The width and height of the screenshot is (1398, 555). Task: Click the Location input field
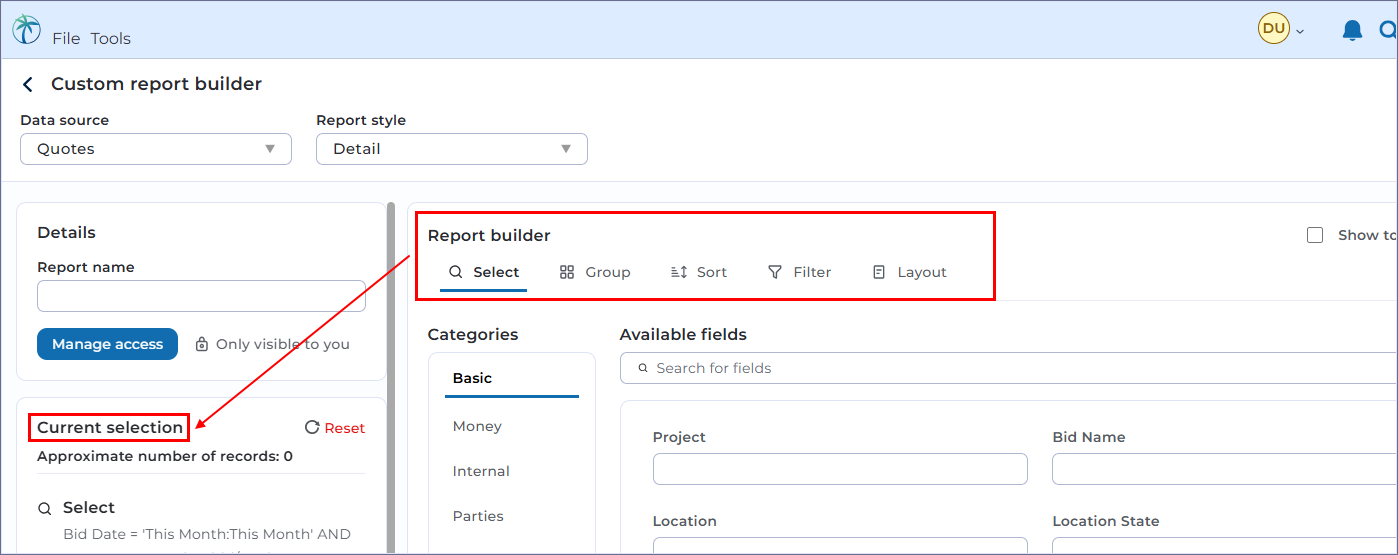pos(840,546)
